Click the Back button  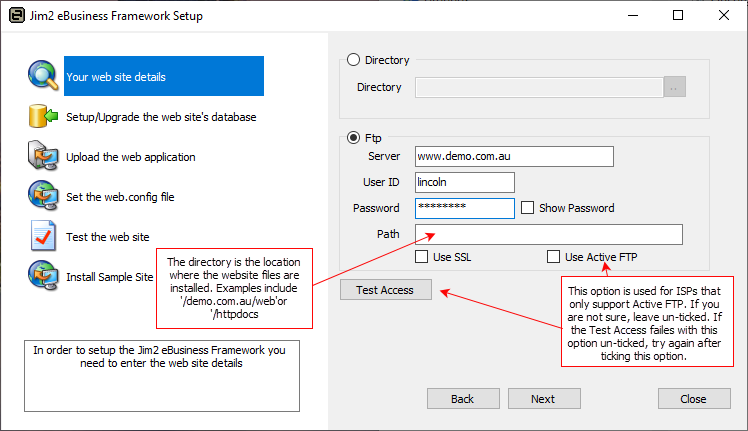pyautogui.click(x=463, y=398)
